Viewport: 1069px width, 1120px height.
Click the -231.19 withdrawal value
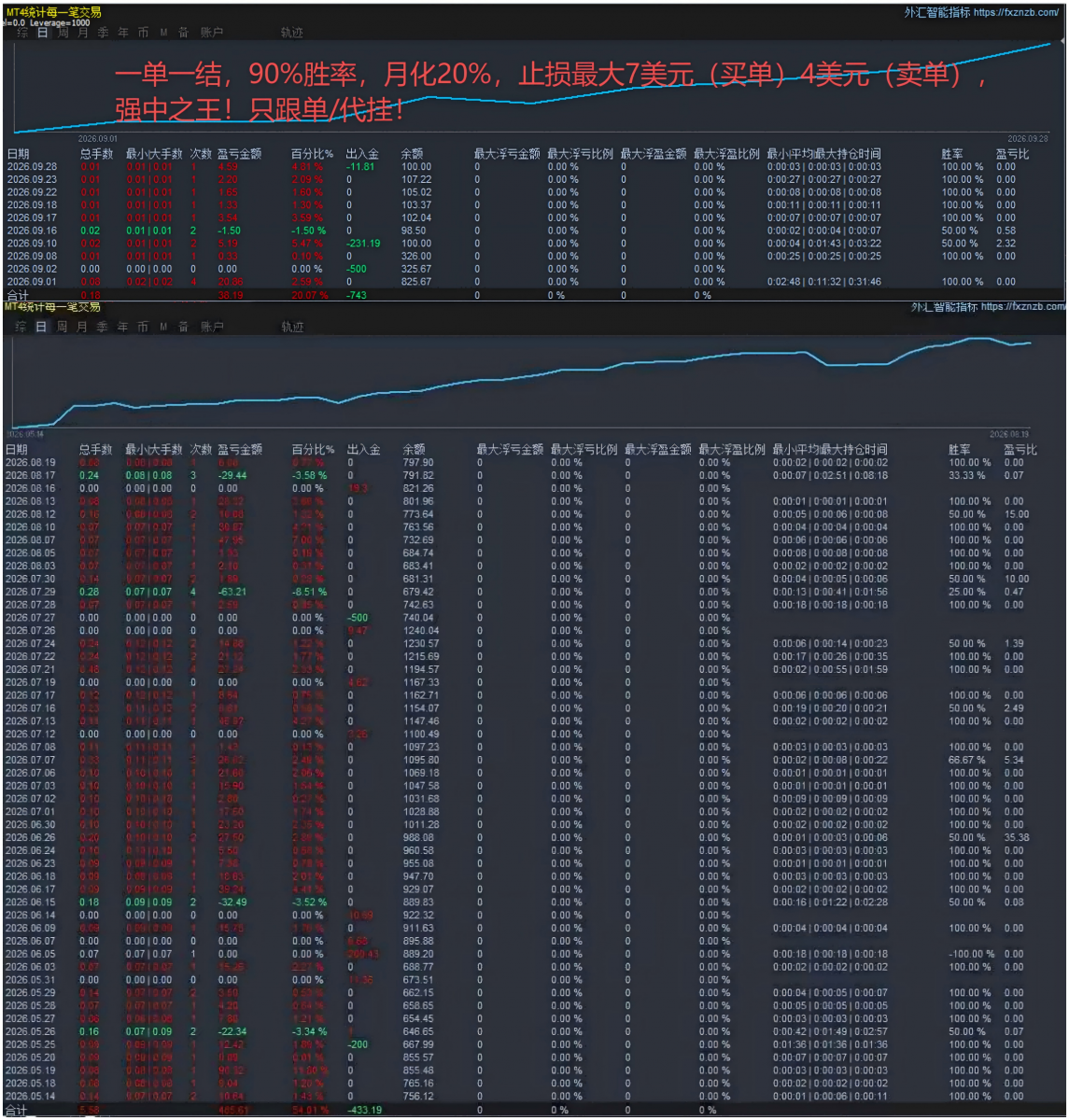coord(363,244)
